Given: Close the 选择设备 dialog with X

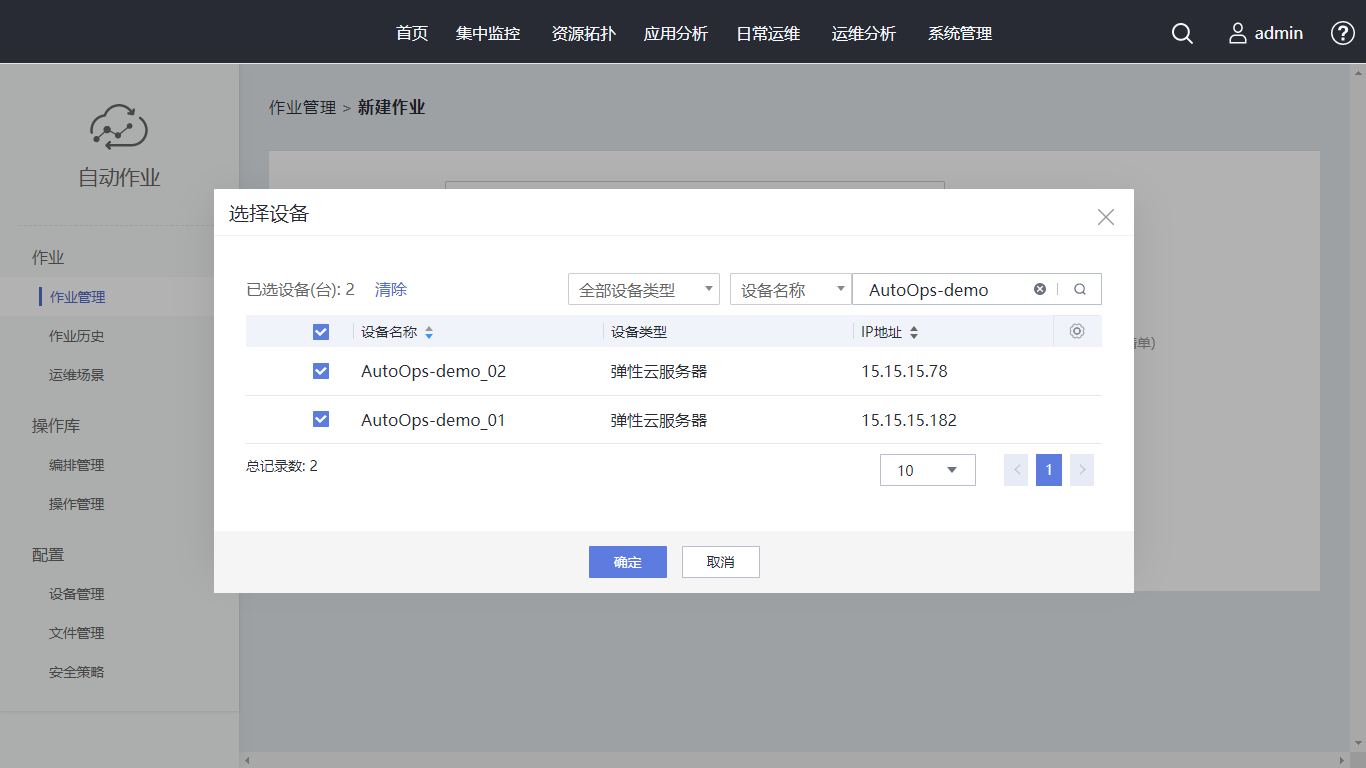Looking at the screenshot, I should coord(1105,217).
